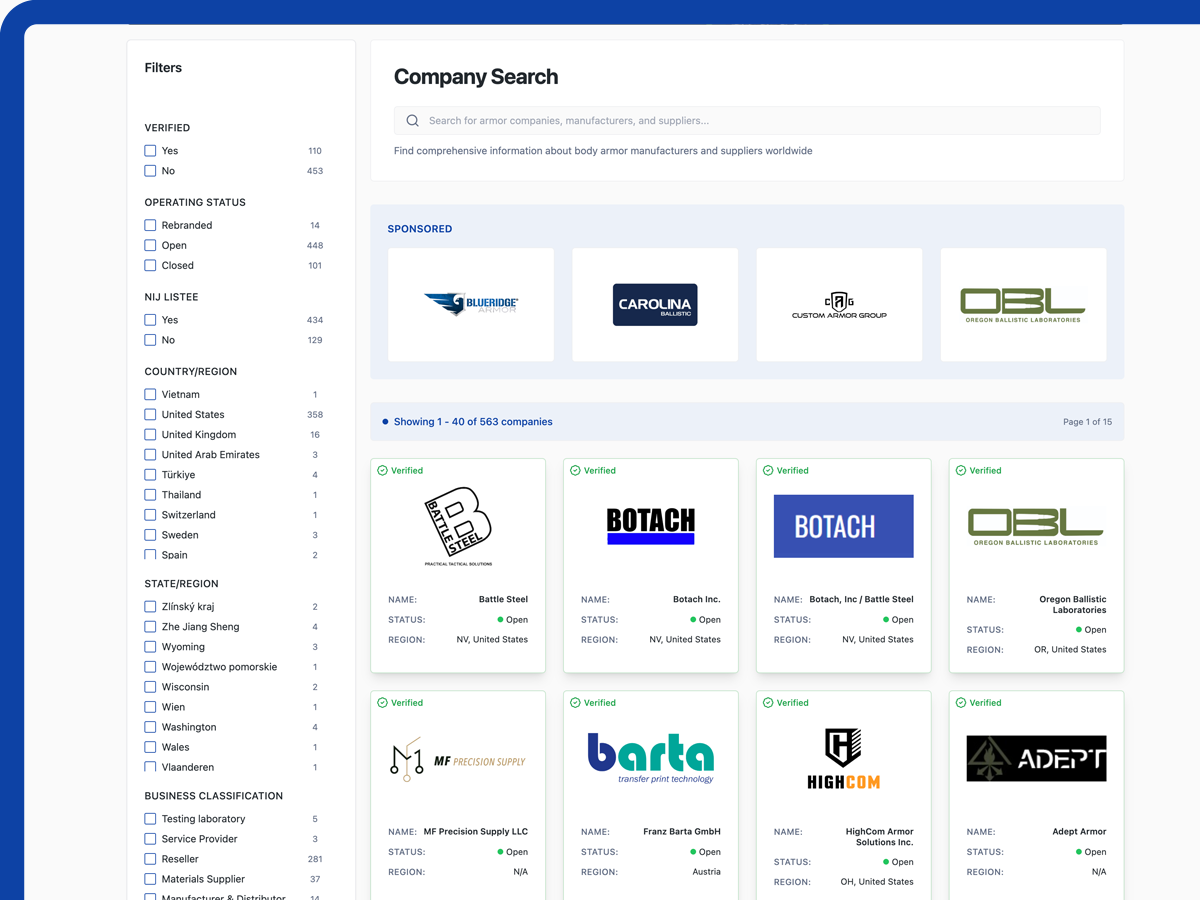The image size is (1200, 900).
Task: Filter by Testing laboratory classification
Action: [x=150, y=818]
